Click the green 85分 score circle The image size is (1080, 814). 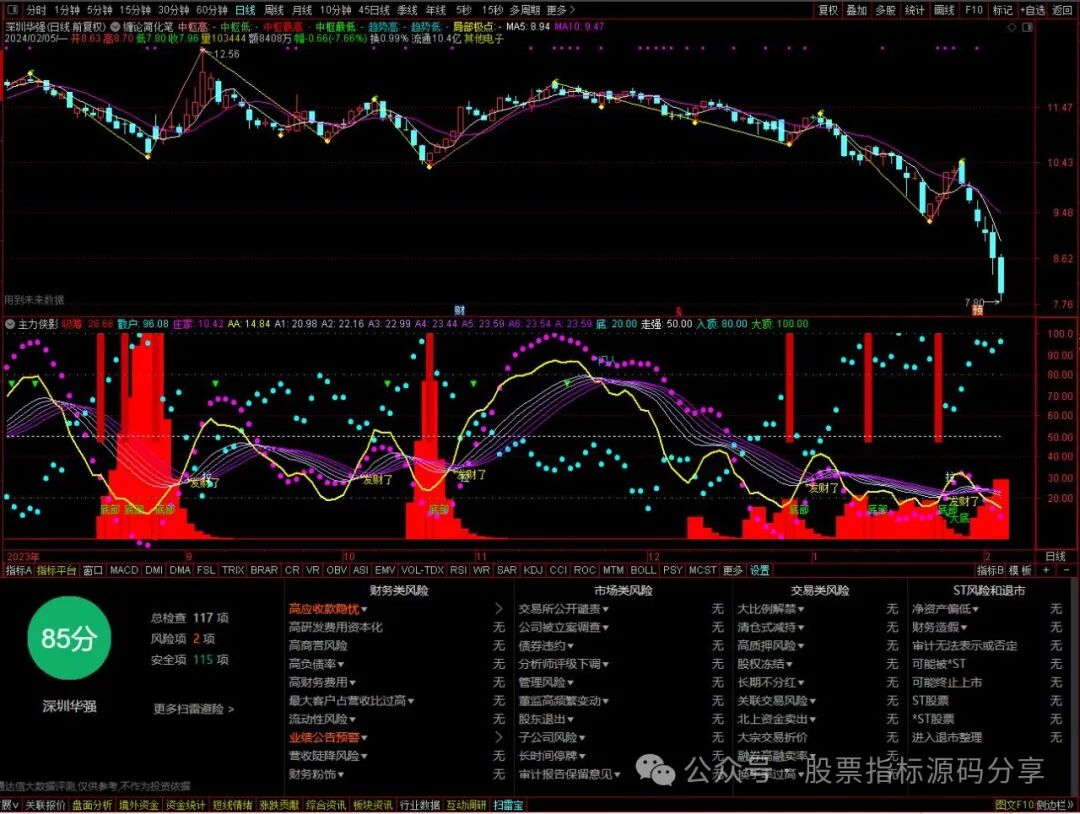tap(68, 638)
